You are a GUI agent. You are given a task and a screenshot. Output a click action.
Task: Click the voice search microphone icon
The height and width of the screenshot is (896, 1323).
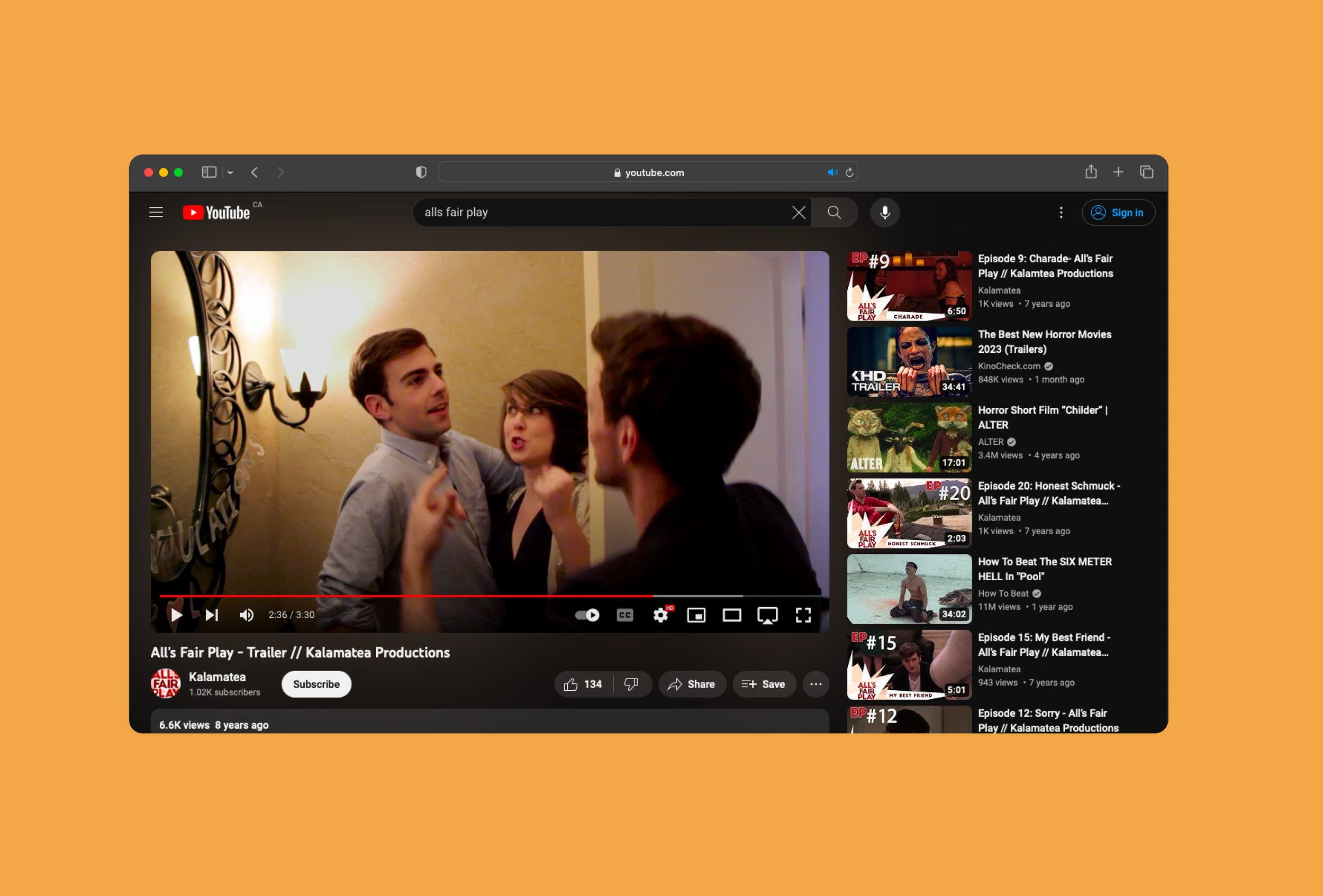[x=885, y=212]
